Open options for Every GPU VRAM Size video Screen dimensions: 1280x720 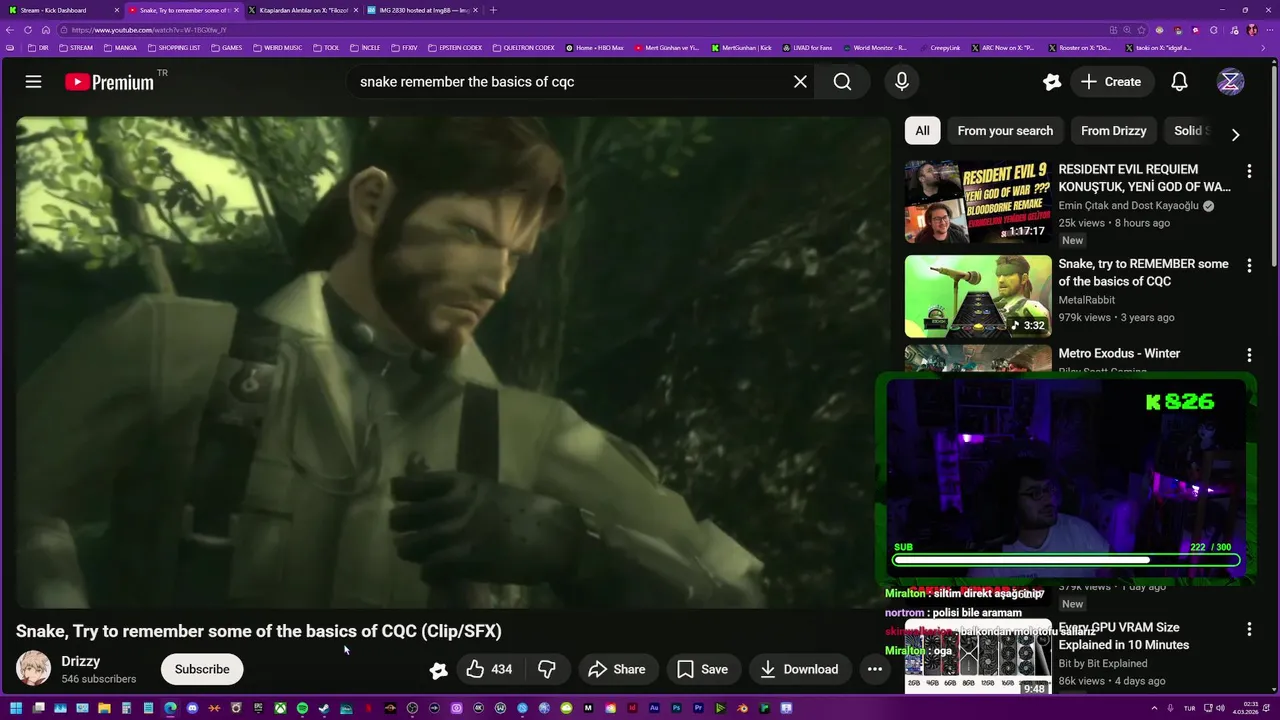[x=1249, y=629]
